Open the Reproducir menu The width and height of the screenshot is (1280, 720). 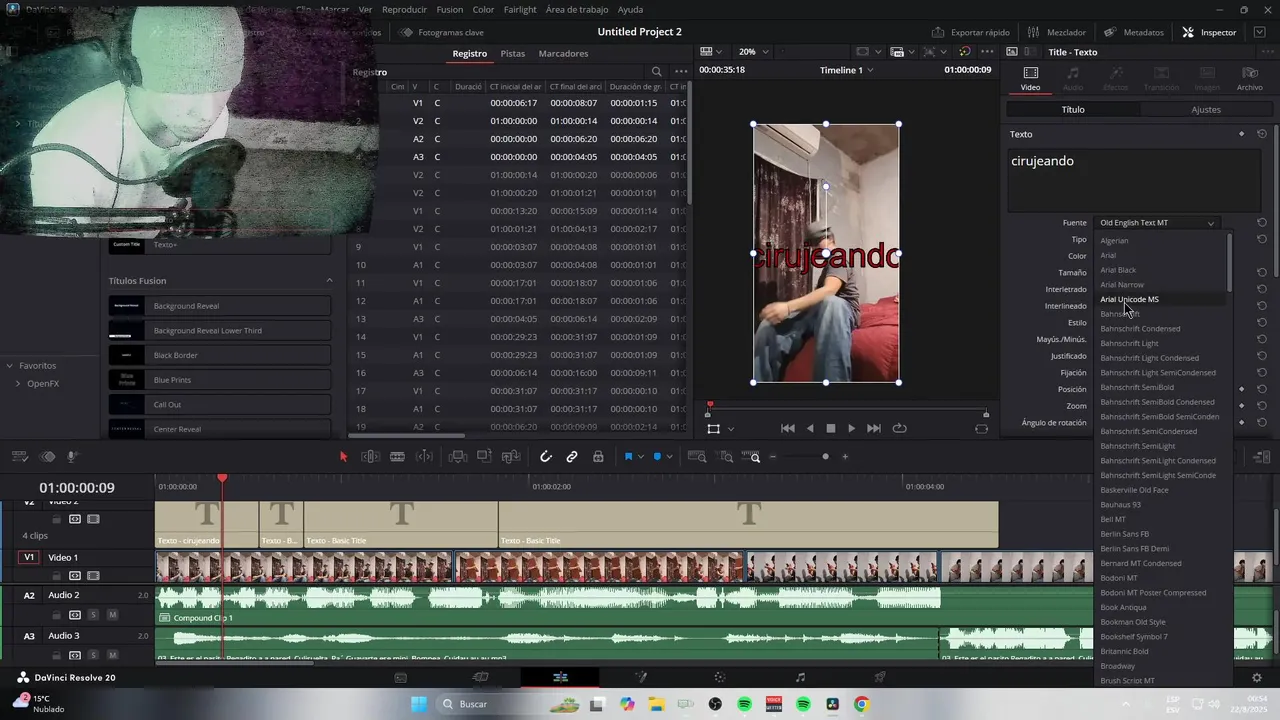(404, 9)
